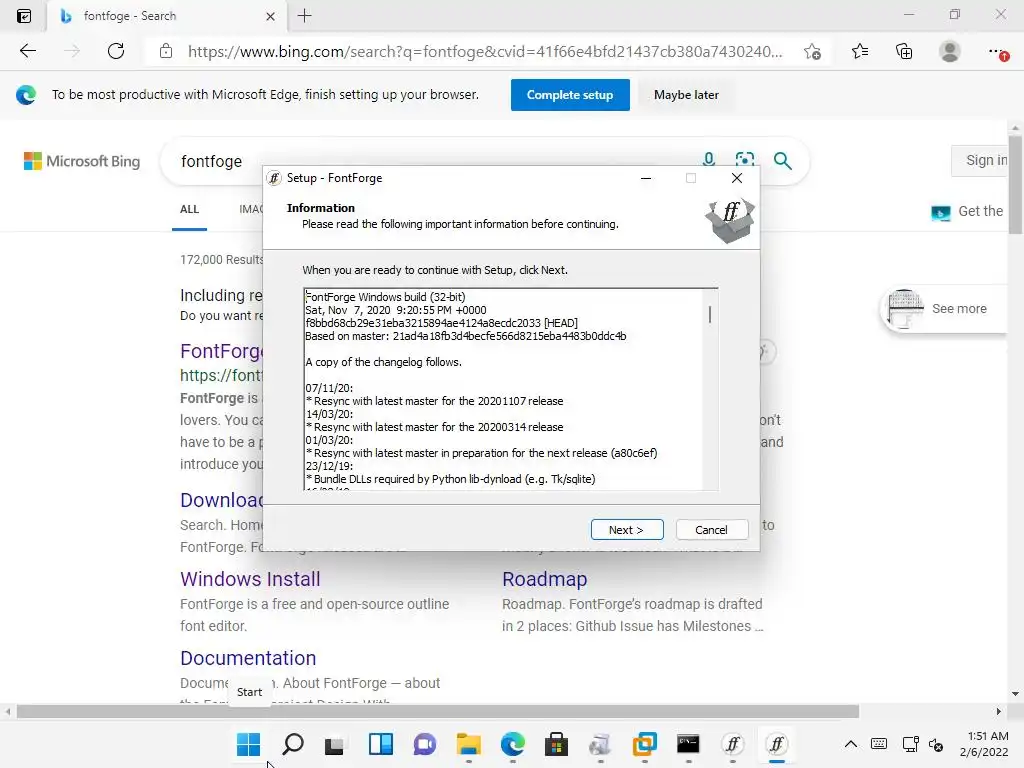This screenshot has width=1024, height=768.
Task: Open the Collections icon in Edge
Action: [904, 51]
